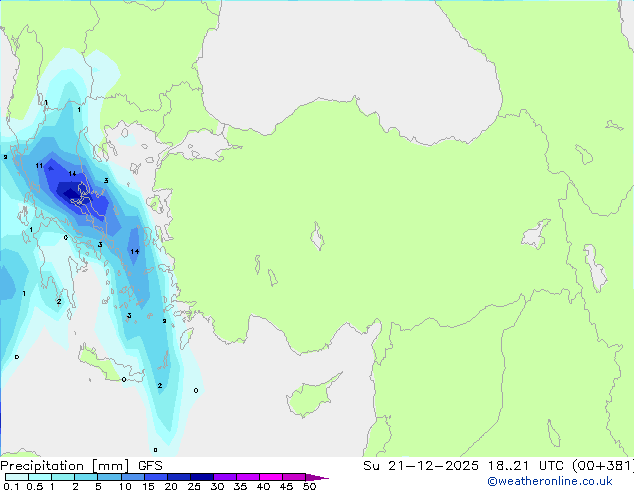The height and width of the screenshot is (490, 634).
Task: Click the "30" legend scale label
Action: (x=217, y=486)
